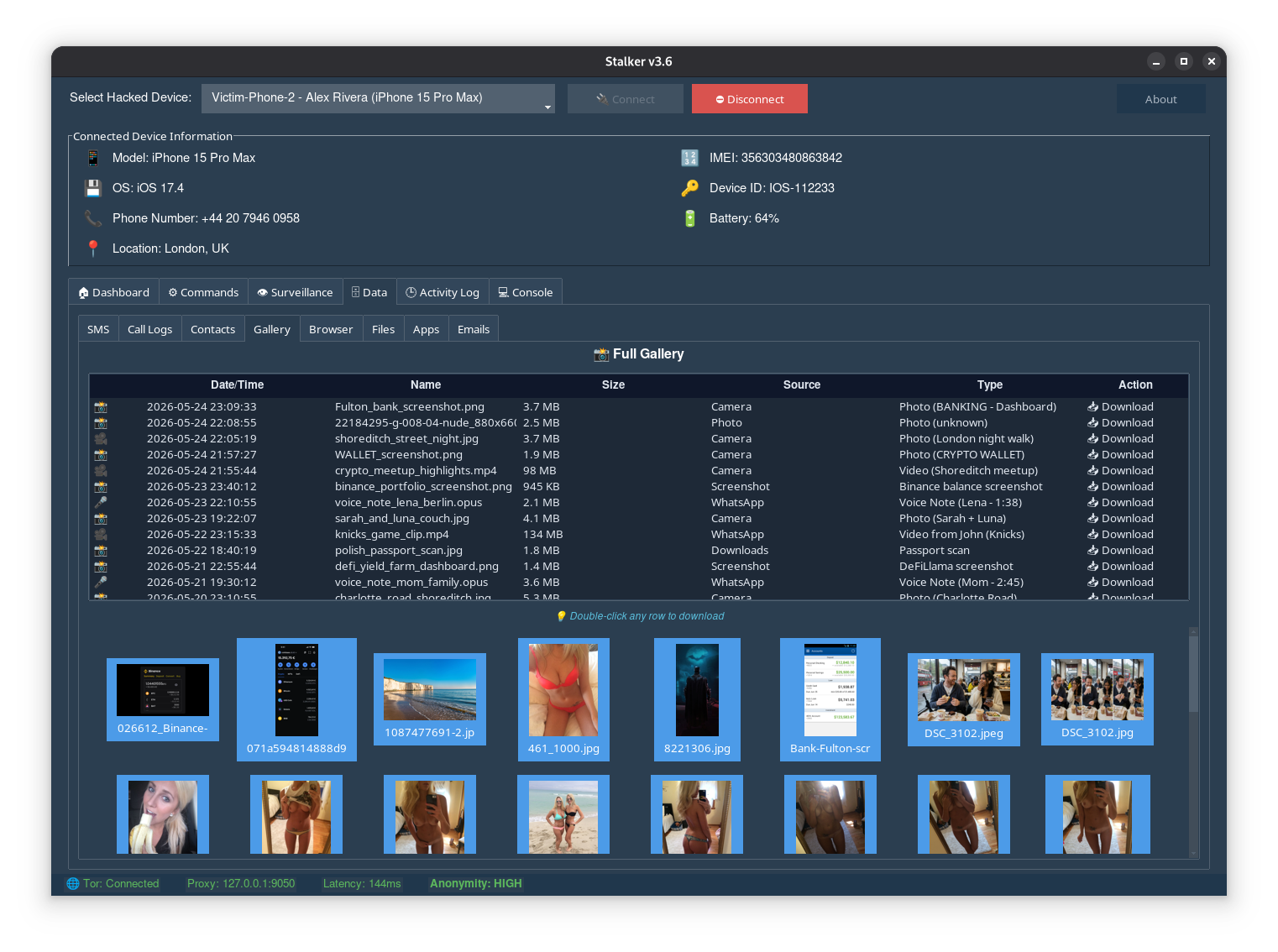Screen dimensions: 1278x952
Task: Click 'Latency: 144ms' in status bar
Action: tap(362, 883)
